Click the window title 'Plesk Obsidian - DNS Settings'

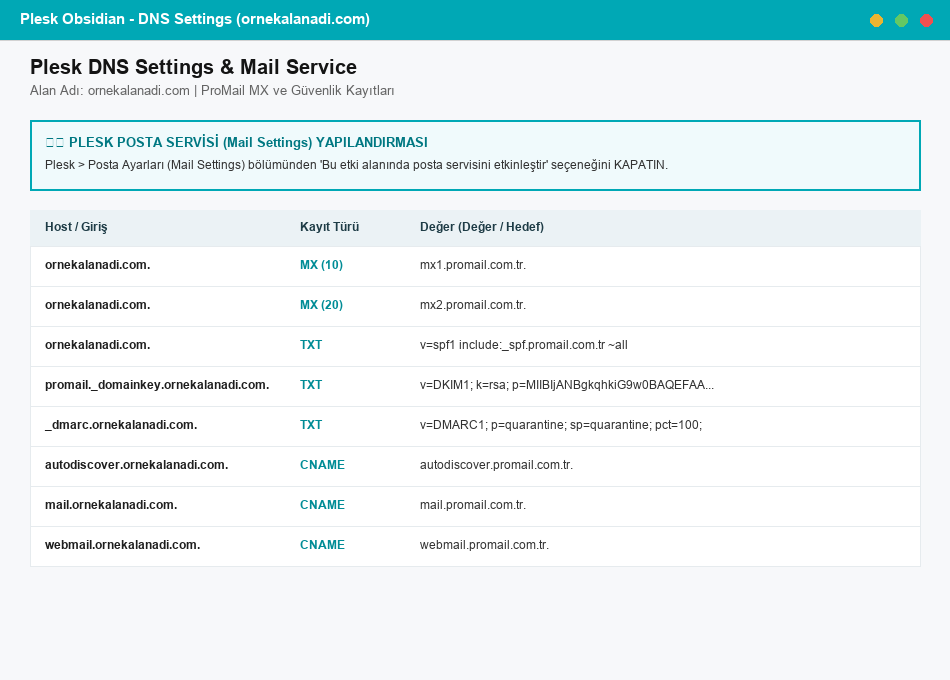point(194,19)
